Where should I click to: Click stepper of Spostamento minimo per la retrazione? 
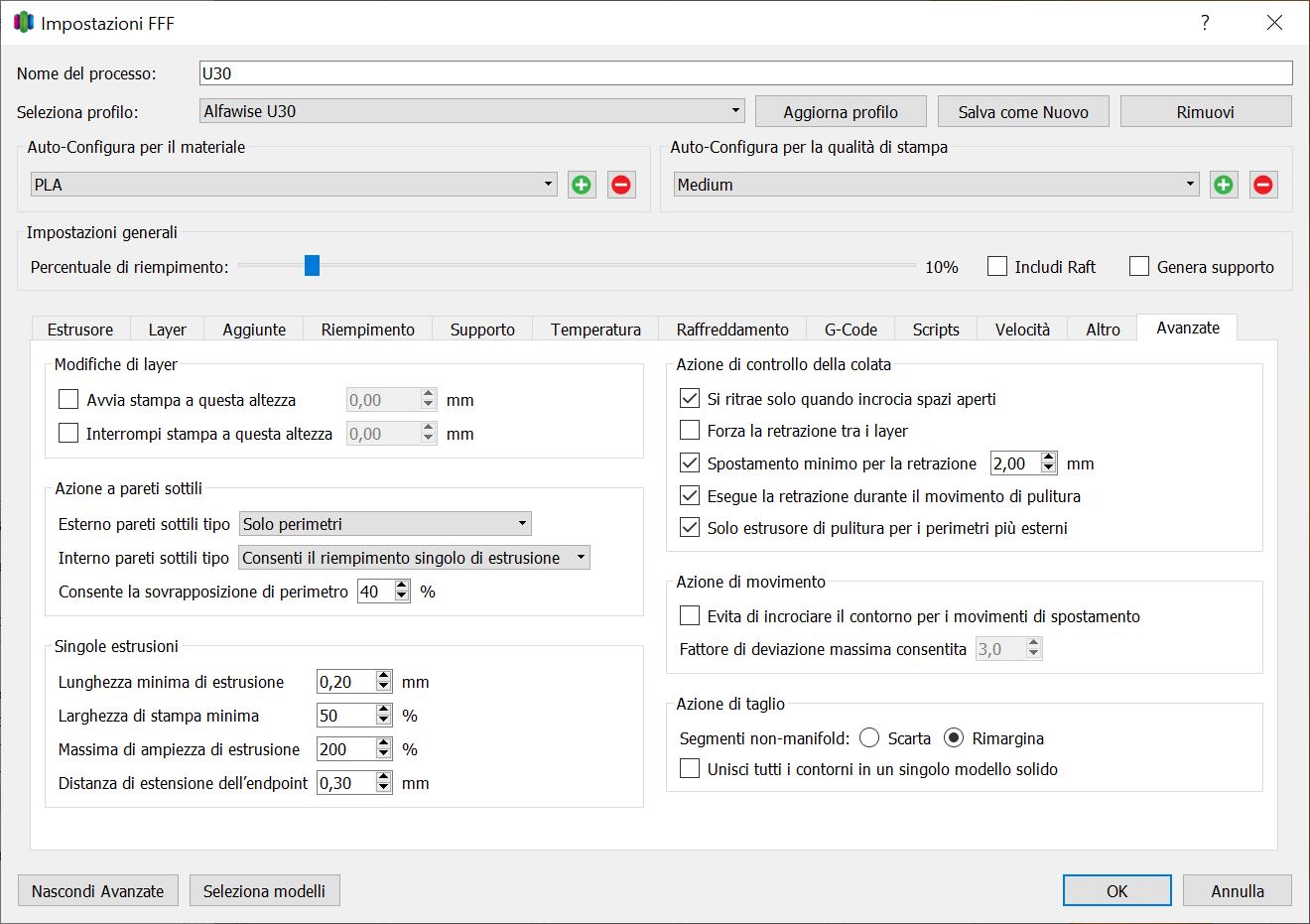pos(1049,462)
